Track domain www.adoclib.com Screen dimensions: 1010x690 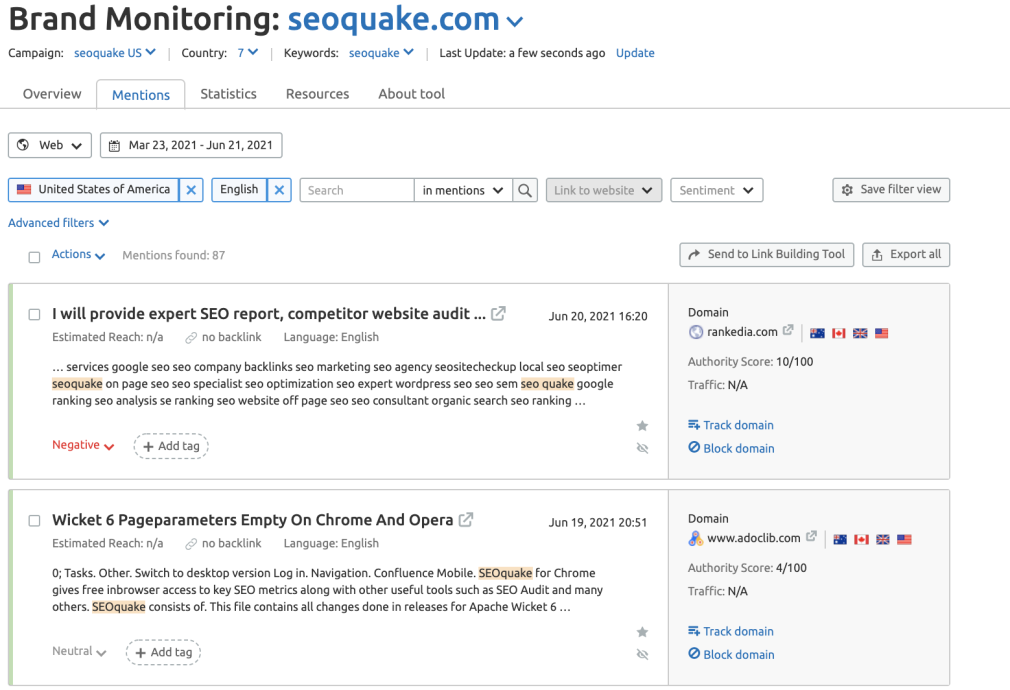[x=730, y=631]
